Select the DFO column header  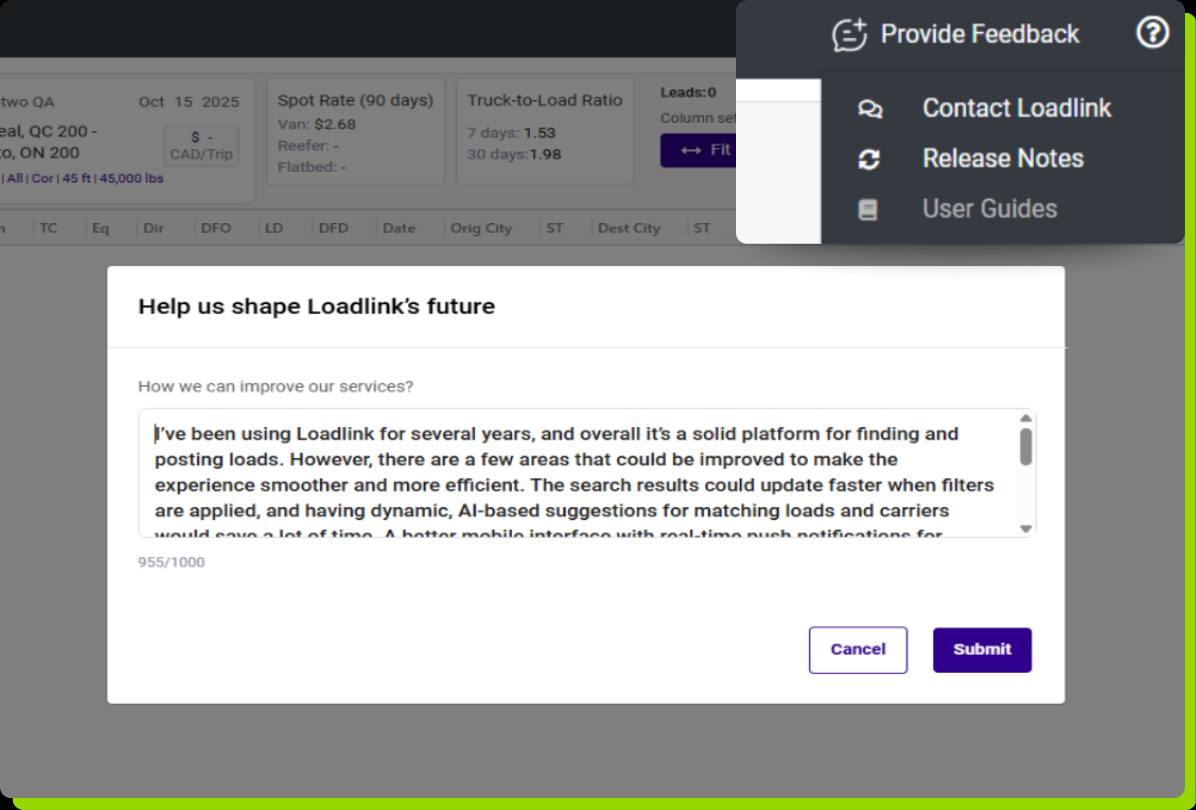click(215, 228)
